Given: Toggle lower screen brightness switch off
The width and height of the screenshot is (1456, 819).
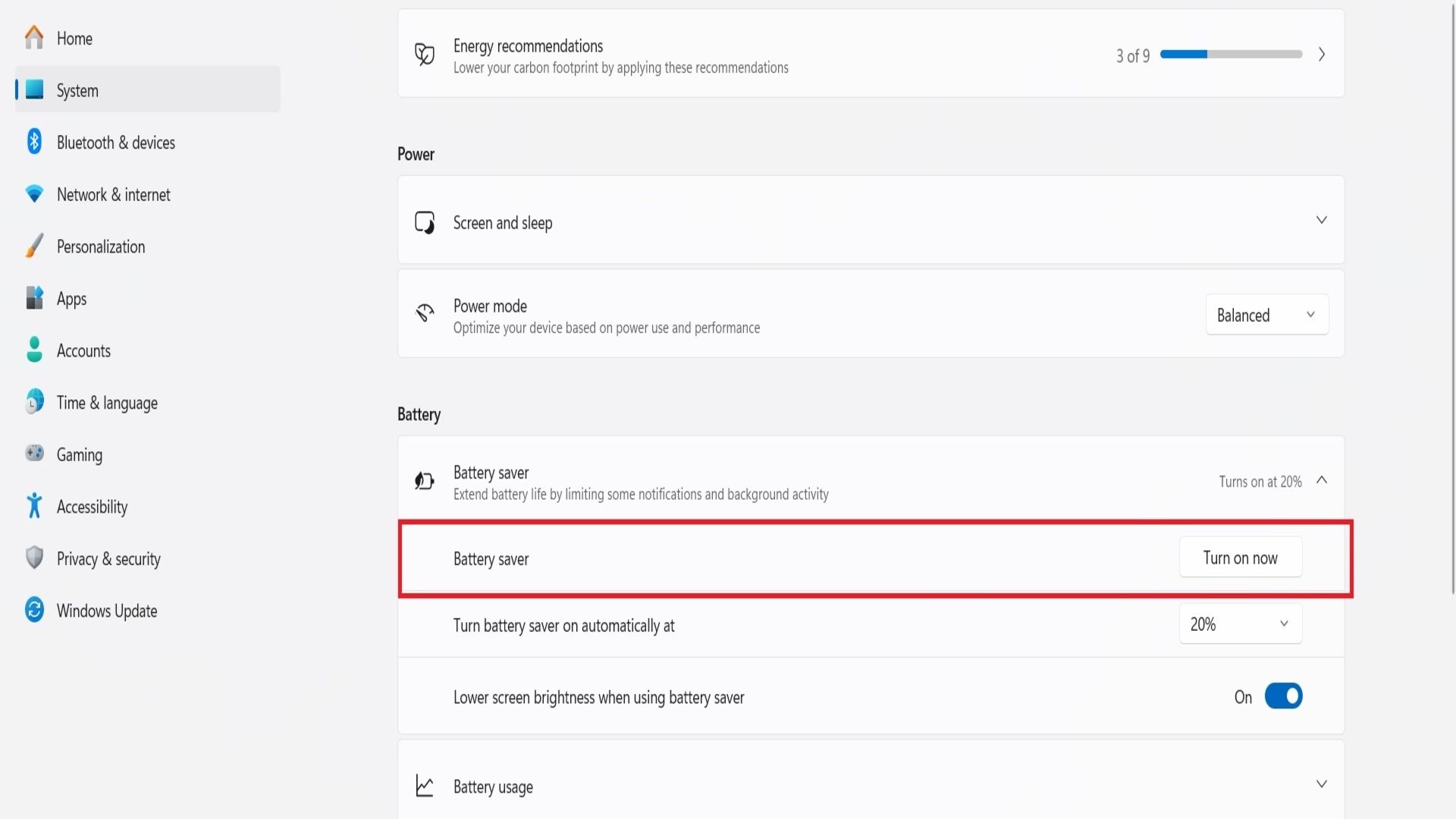Looking at the screenshot, I should coord(1283,696).
